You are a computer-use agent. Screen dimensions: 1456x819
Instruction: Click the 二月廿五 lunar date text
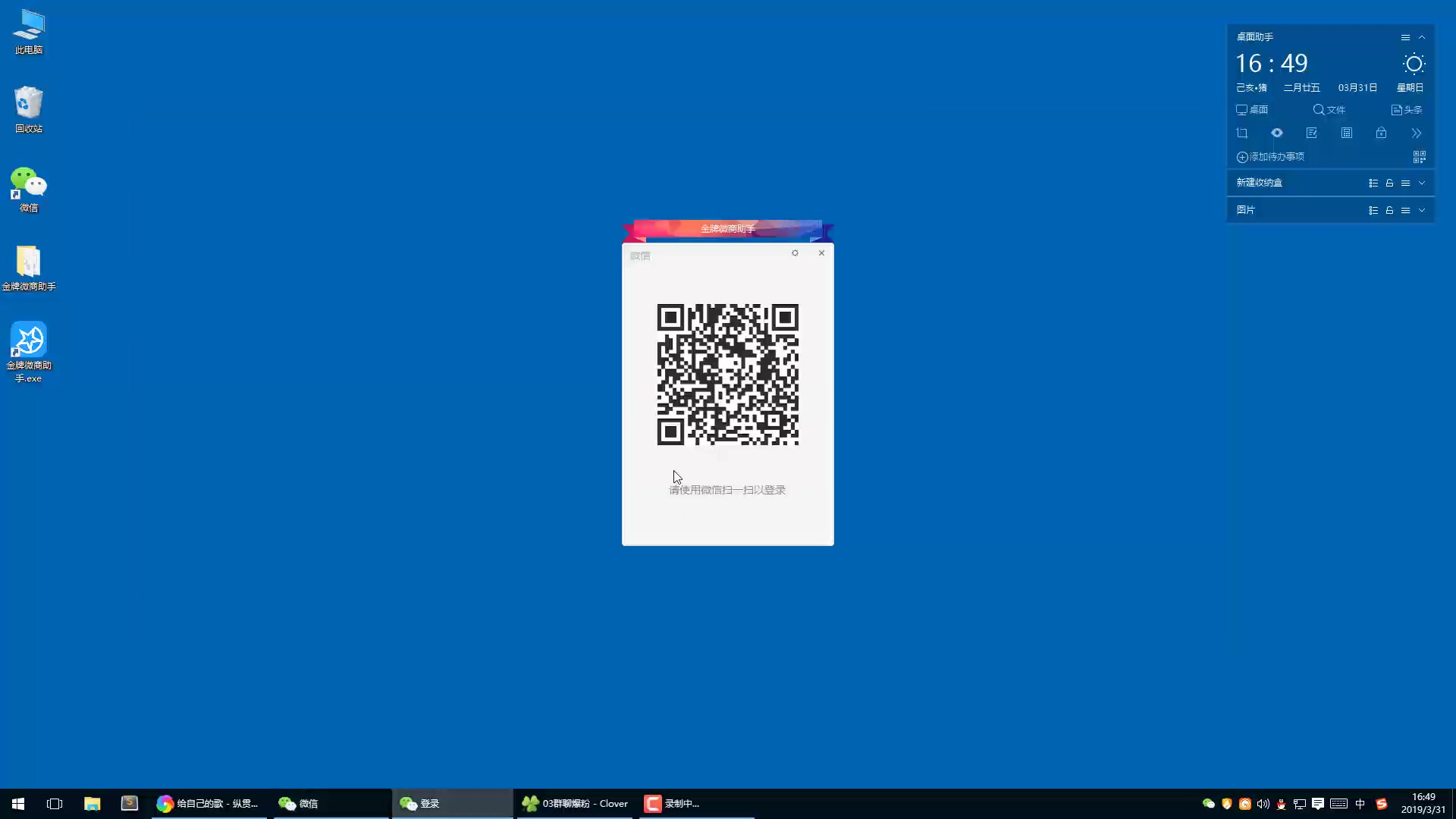point(1301,88)
